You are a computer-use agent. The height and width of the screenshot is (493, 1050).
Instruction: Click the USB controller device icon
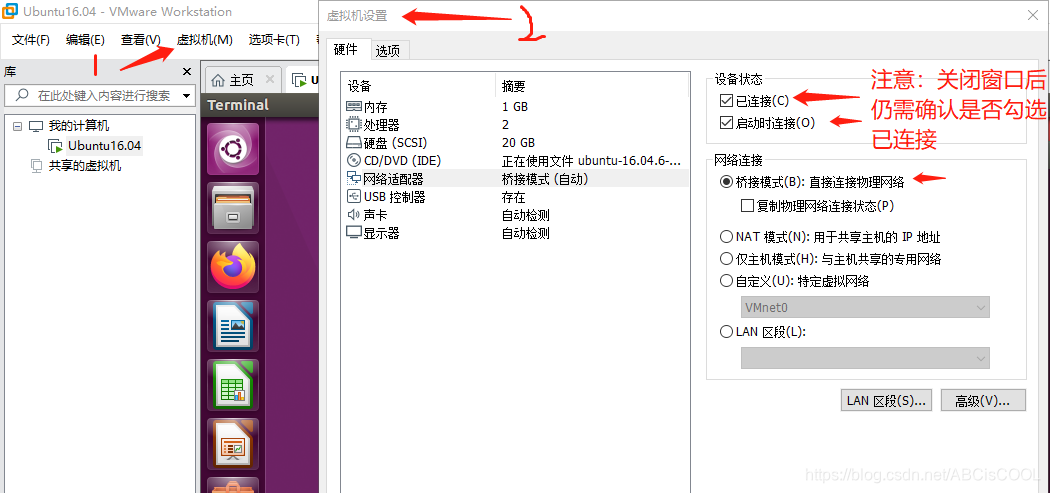(x=354, y=197)
